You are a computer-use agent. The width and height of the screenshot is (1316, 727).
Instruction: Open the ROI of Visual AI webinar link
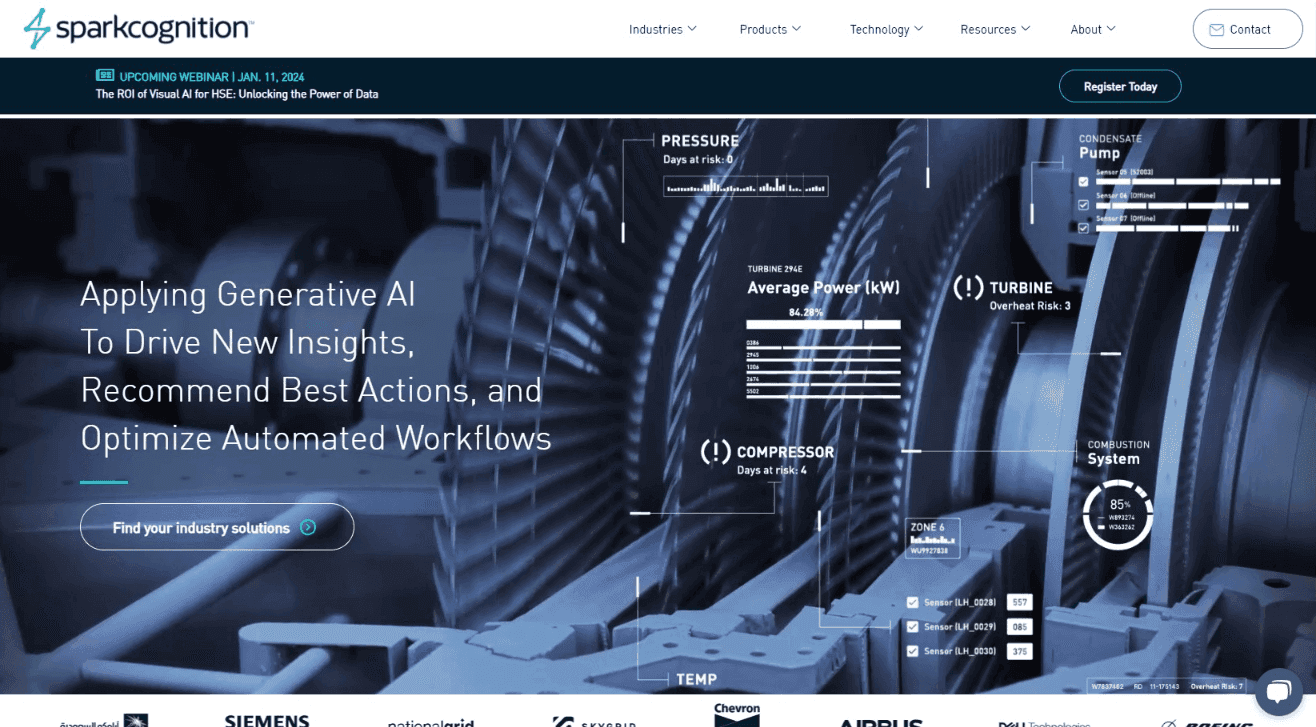(x=237, y=94)
